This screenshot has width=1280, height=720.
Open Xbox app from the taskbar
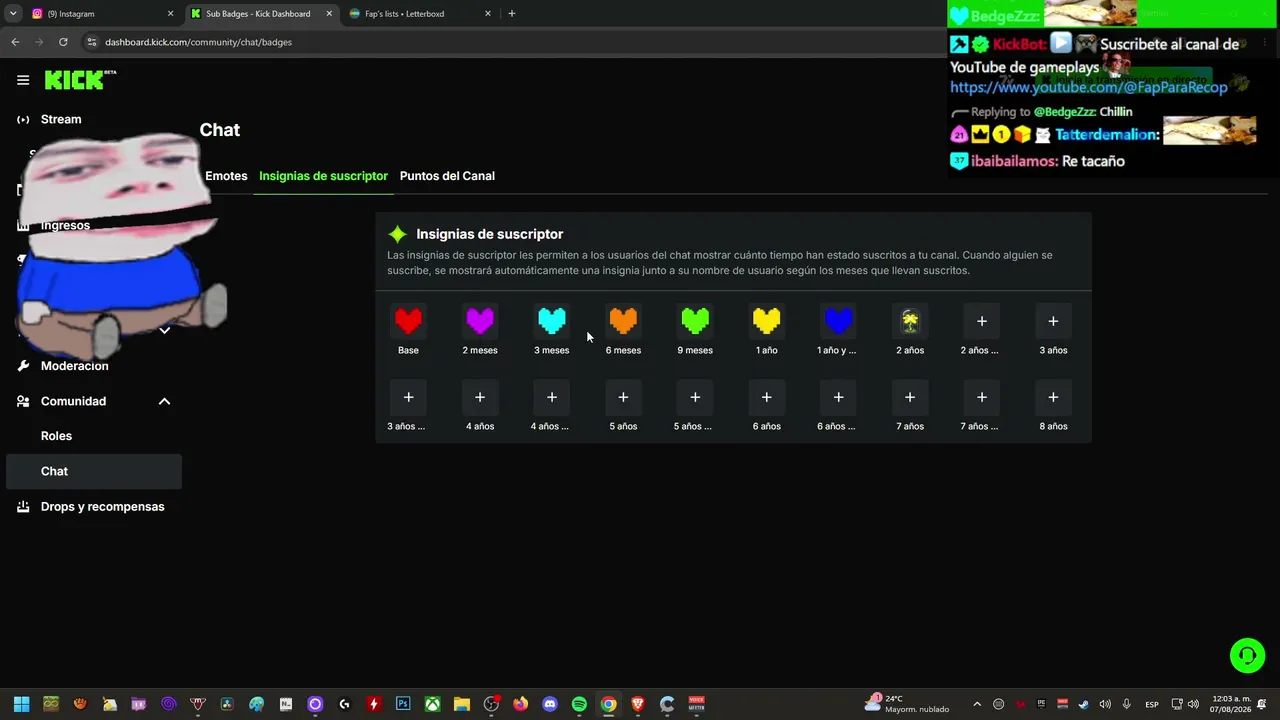(432, 704)
